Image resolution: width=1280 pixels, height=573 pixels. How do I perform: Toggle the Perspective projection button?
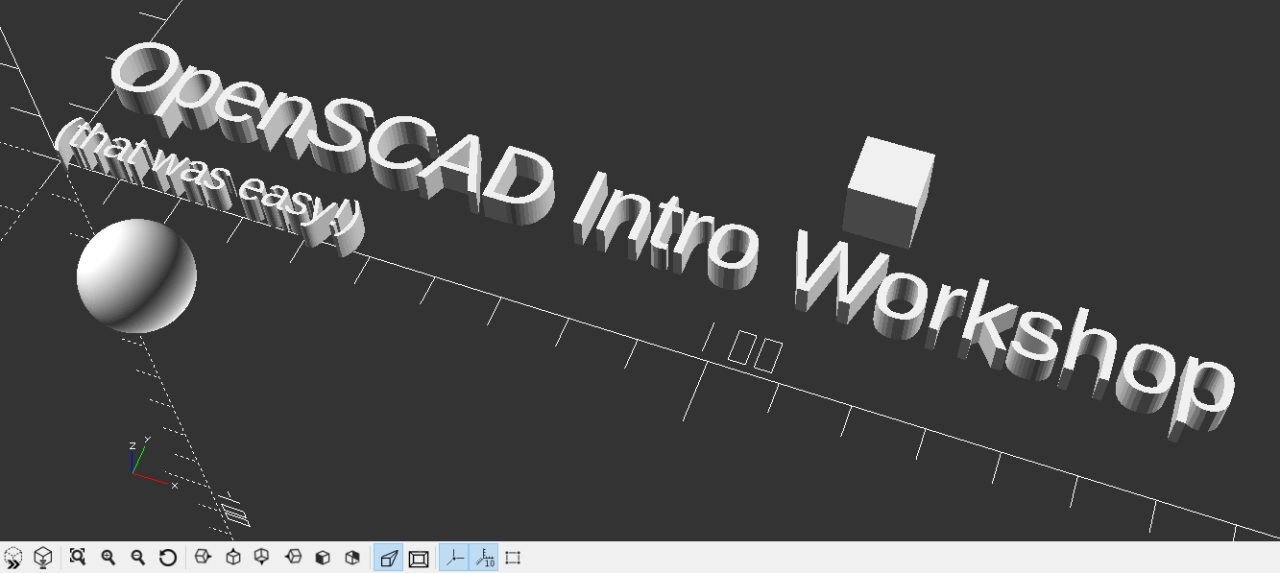[388, 558]
